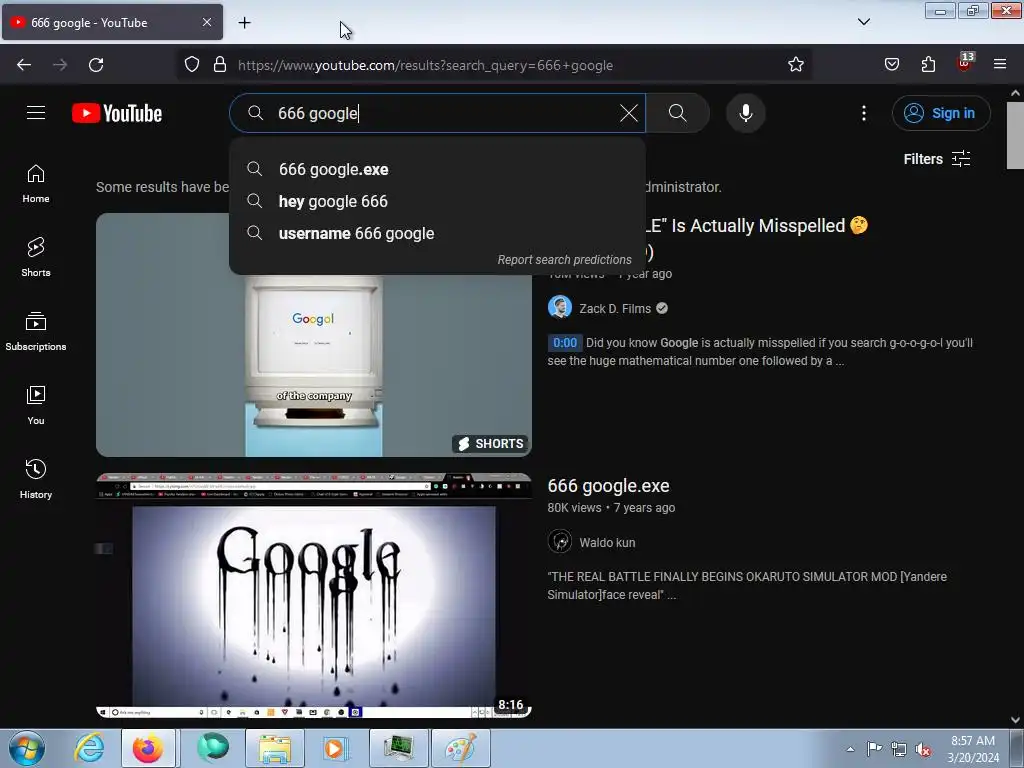The width and height of the screenshot is (1024, 768).
Task: Open Windows Explorer folder on taskbar
Action: [275, 748]
